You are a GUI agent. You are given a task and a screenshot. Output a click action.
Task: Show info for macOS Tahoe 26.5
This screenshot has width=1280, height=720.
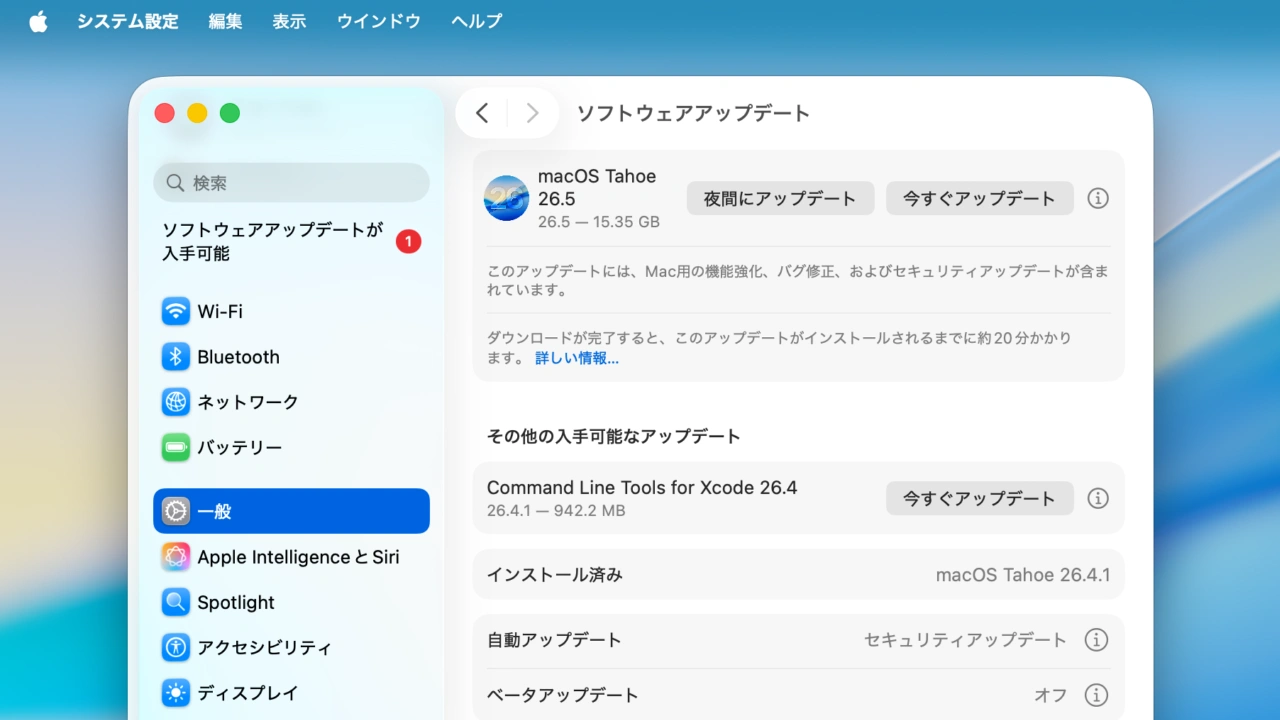point(1098,198)
